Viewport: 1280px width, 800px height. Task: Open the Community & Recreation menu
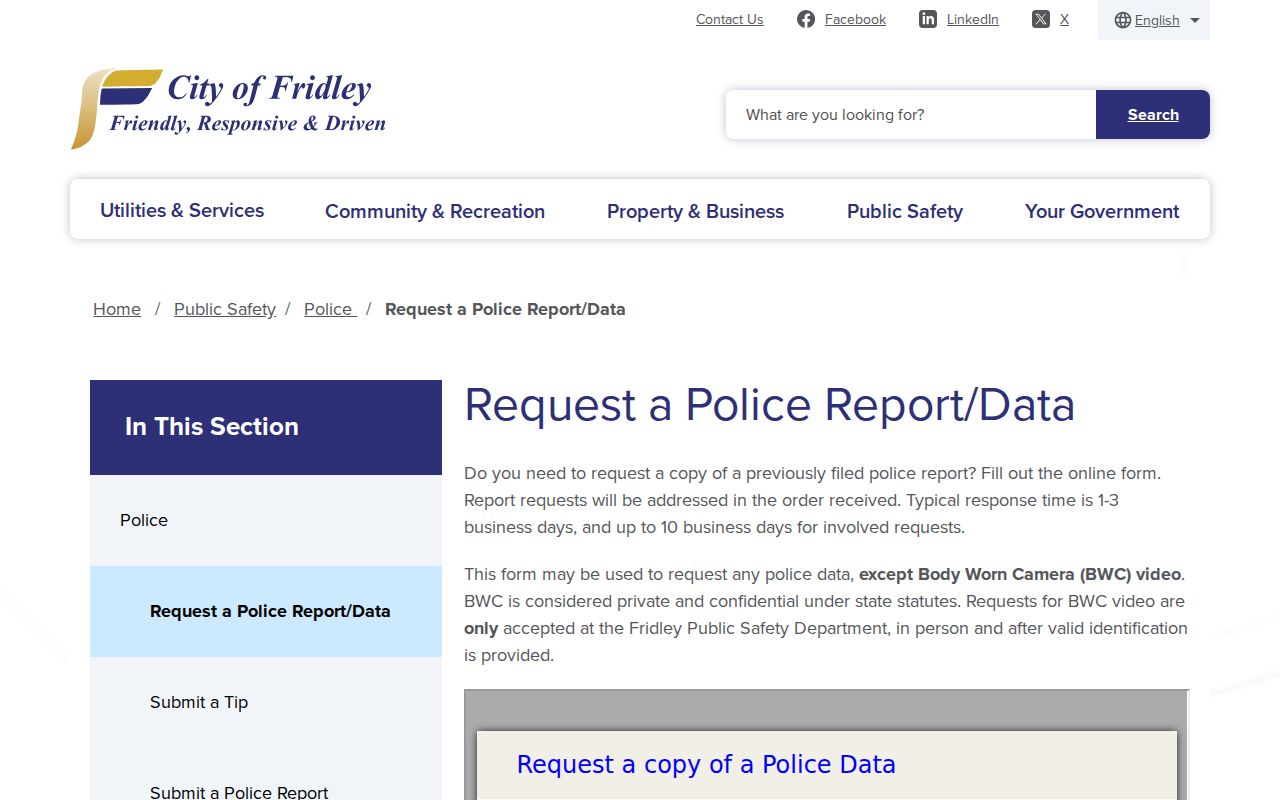(435, 211)
